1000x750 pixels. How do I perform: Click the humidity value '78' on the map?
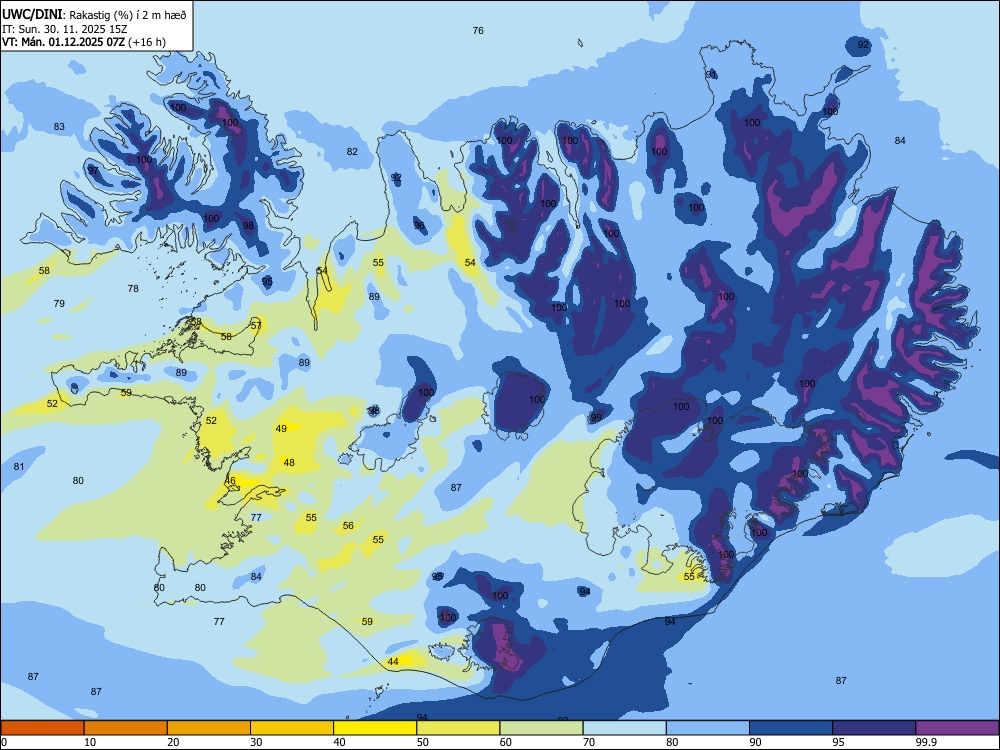[133, 289]
